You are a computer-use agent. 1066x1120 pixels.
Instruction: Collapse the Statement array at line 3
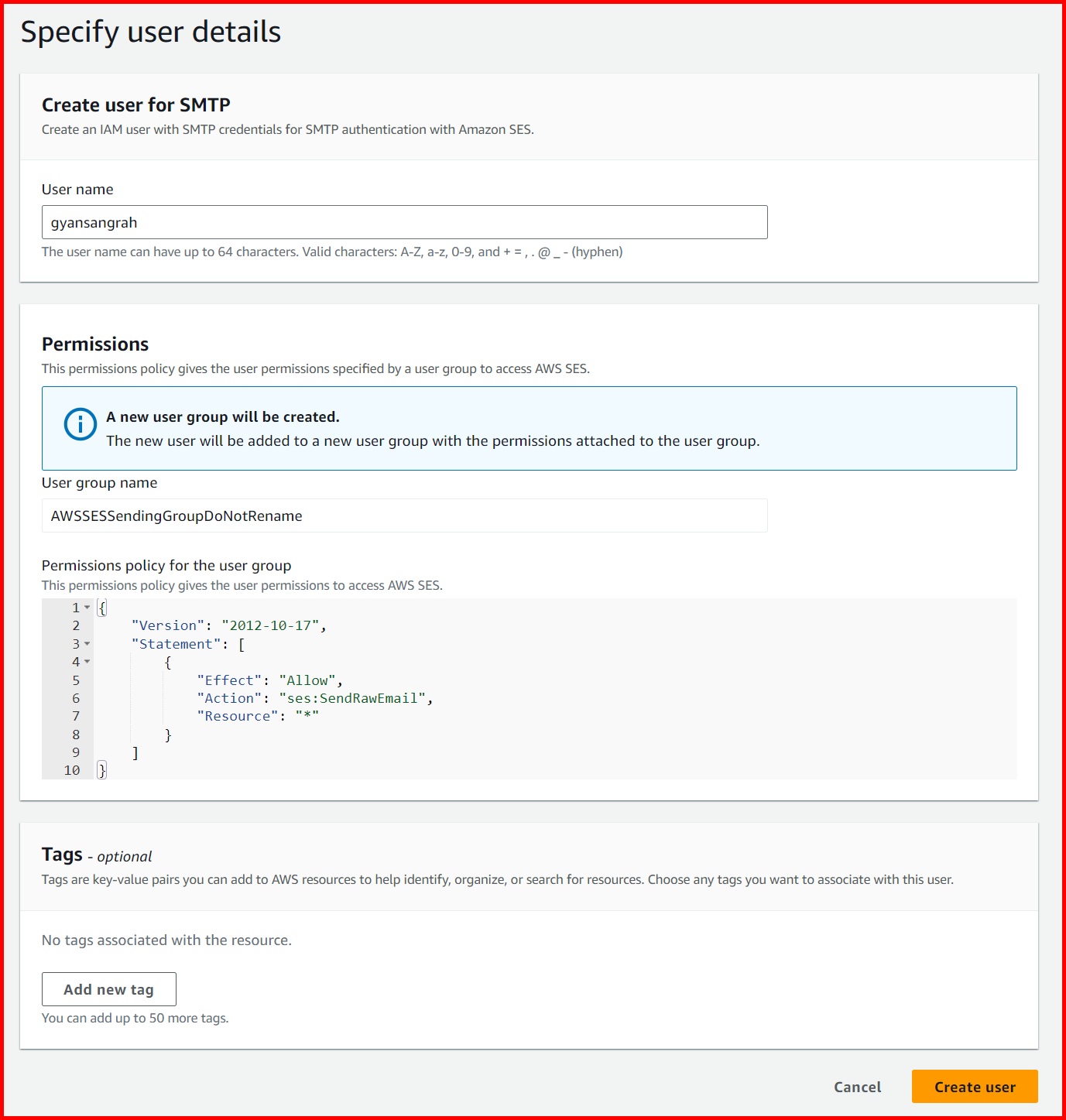[87, 643]
